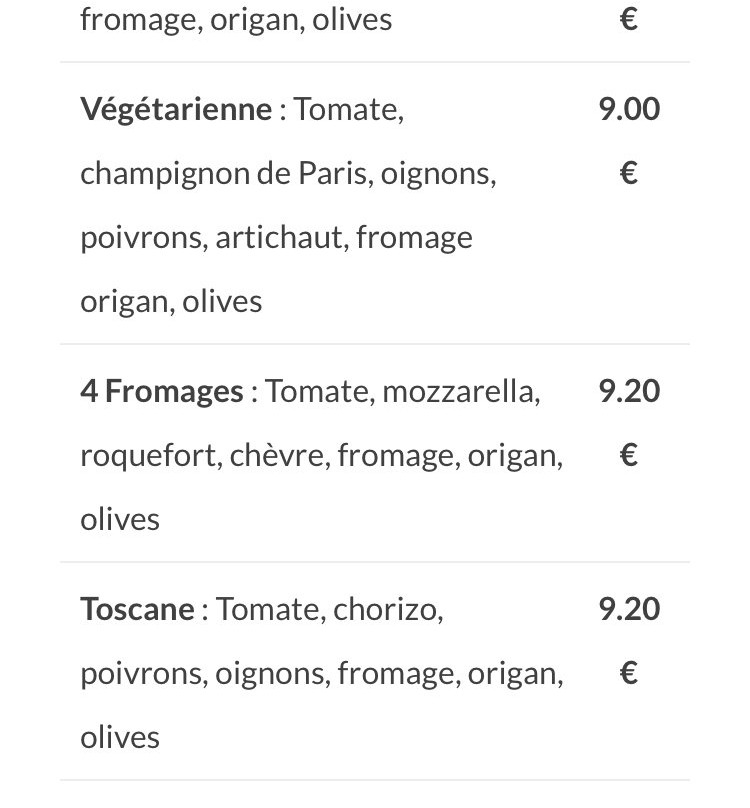The height and width of the screenshot is (808, 750).
Task: Select the 'poivrons, artichaut, fromage' text line
Action: click(276, 239)
